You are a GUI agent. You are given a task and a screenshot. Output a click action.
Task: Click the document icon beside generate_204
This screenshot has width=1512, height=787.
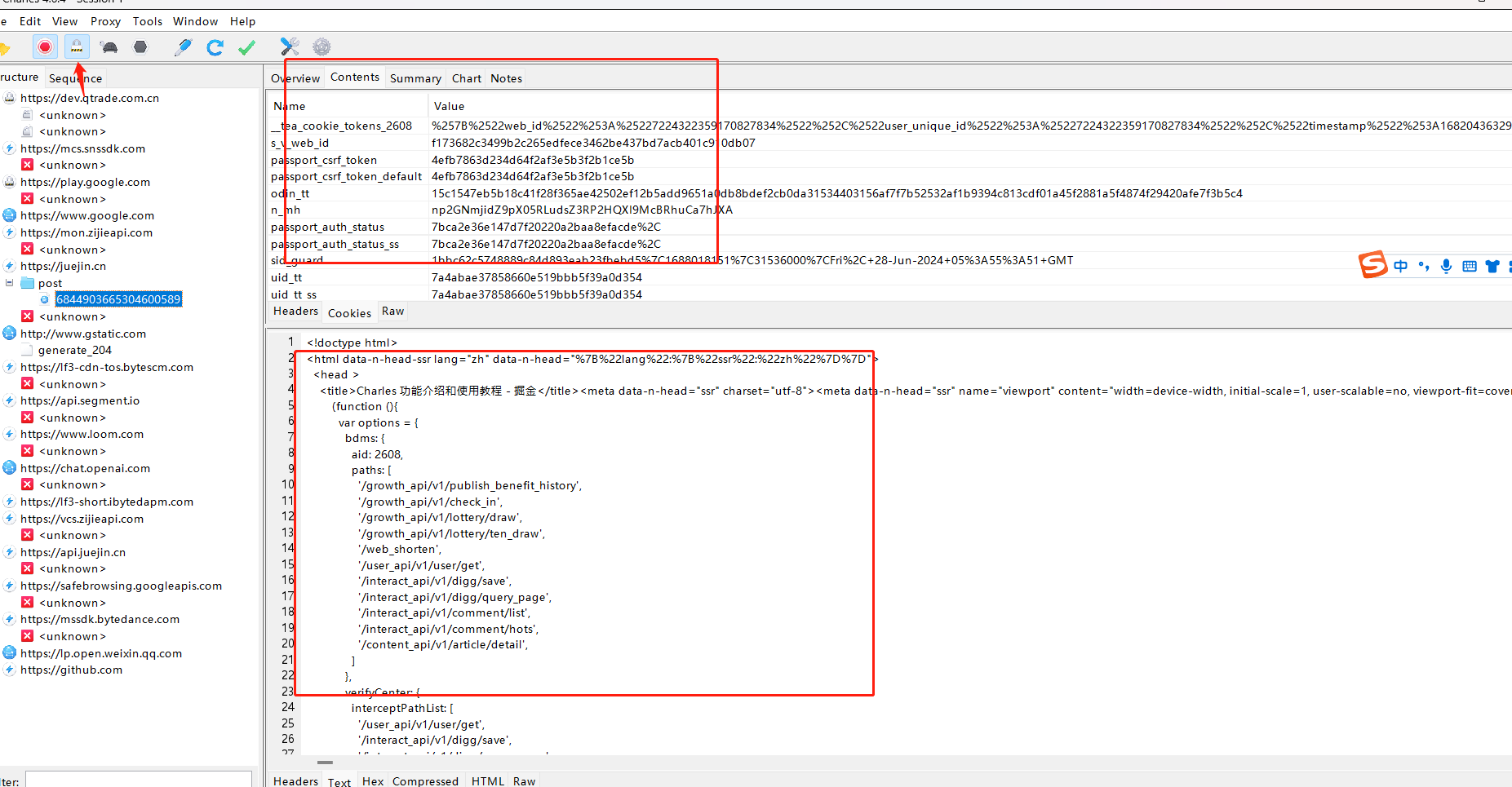pyautogui.click(x=28, y=350)
